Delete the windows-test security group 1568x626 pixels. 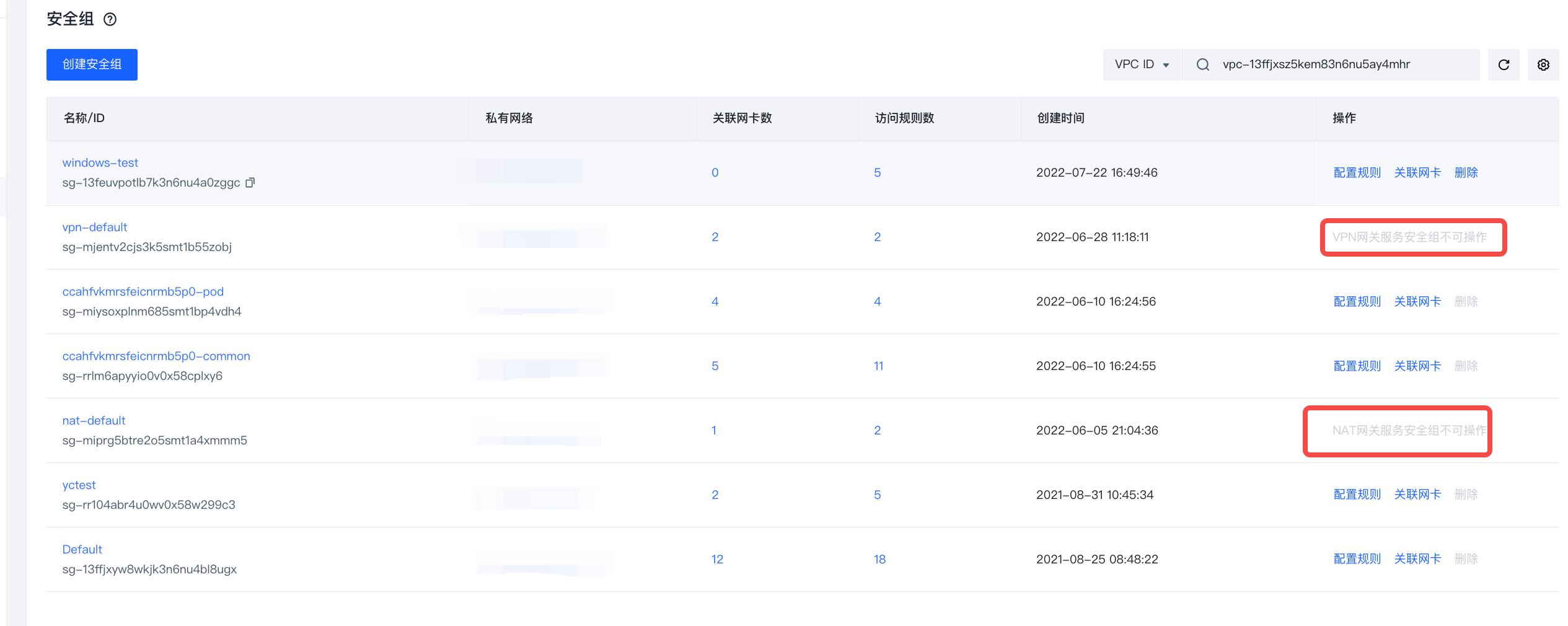1466,172
